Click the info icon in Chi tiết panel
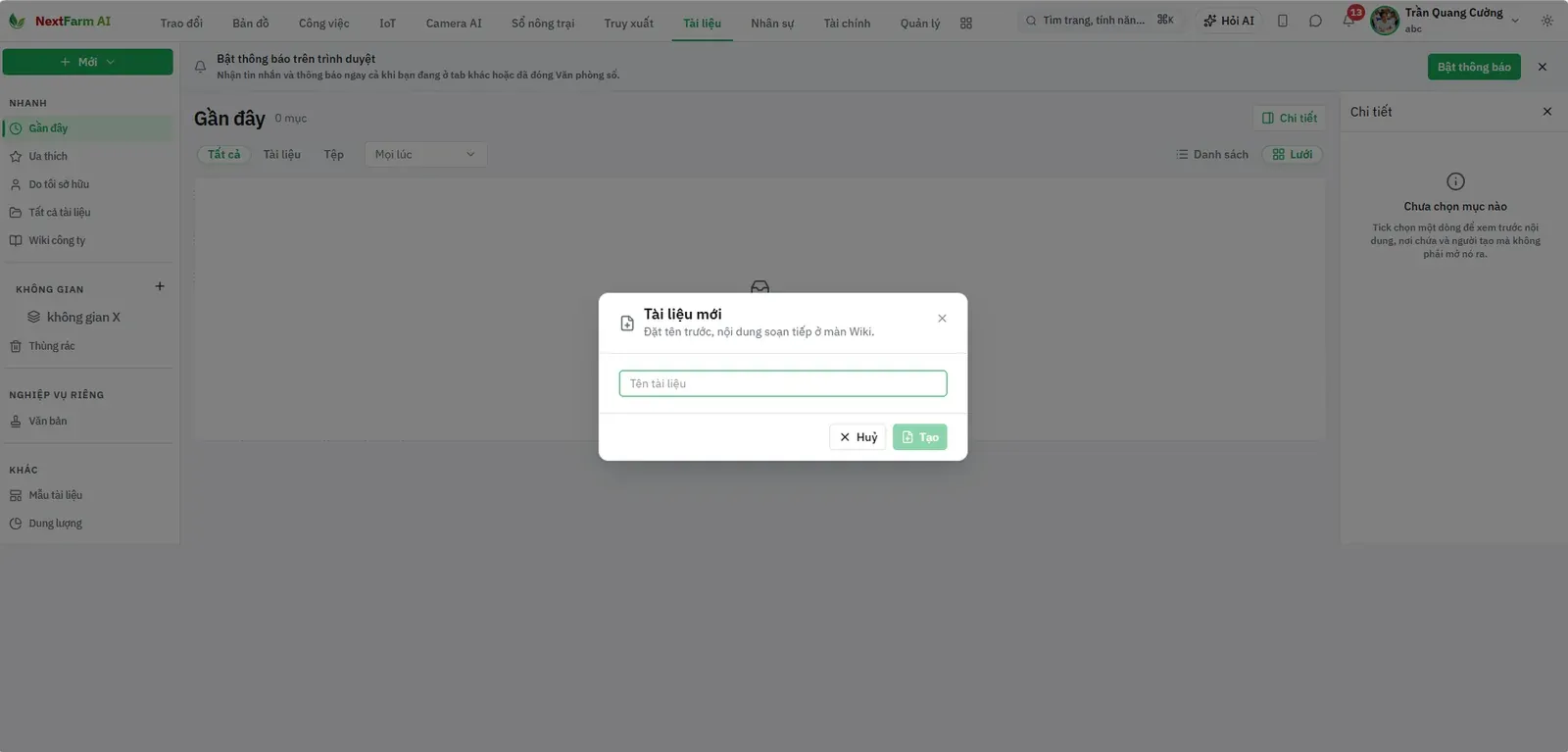 click(1455, 181)
